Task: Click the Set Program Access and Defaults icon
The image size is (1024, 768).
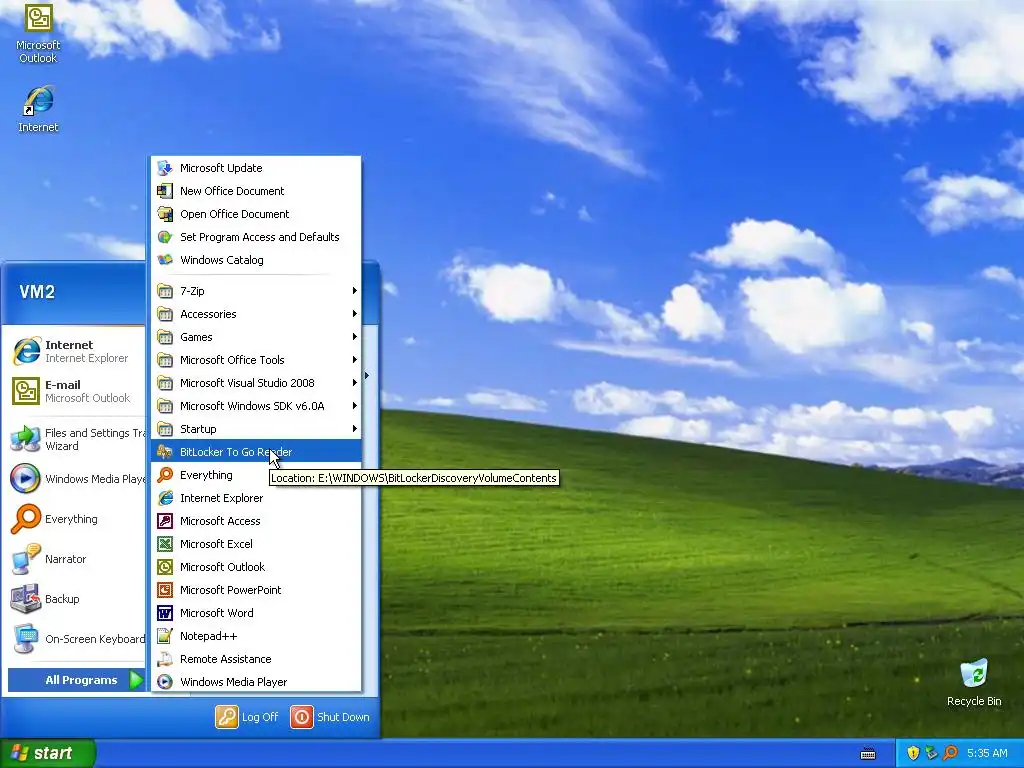Action: coord(165,236)
